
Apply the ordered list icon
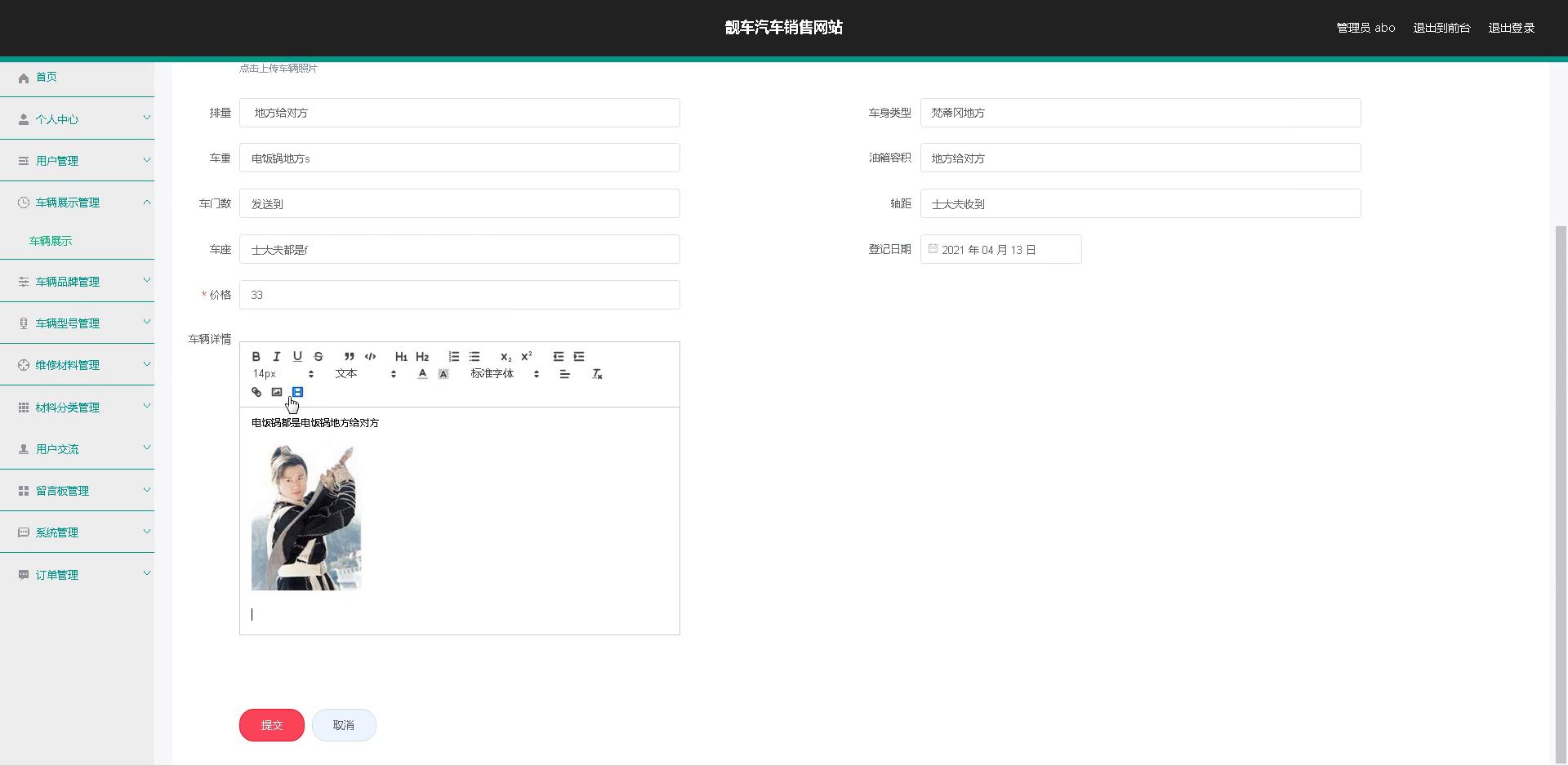point(453,356)
